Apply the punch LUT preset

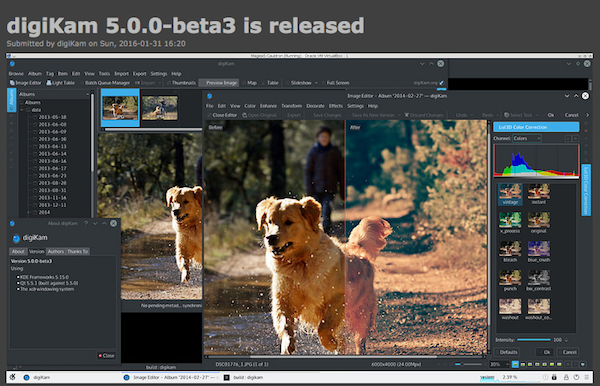pos(510,280)
